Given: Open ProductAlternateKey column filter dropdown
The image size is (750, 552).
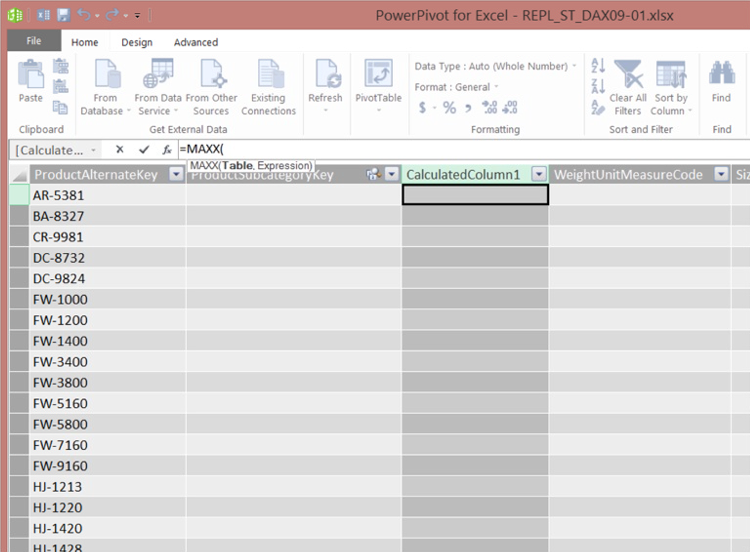Looking at the screenshot, I should [176, 174].
